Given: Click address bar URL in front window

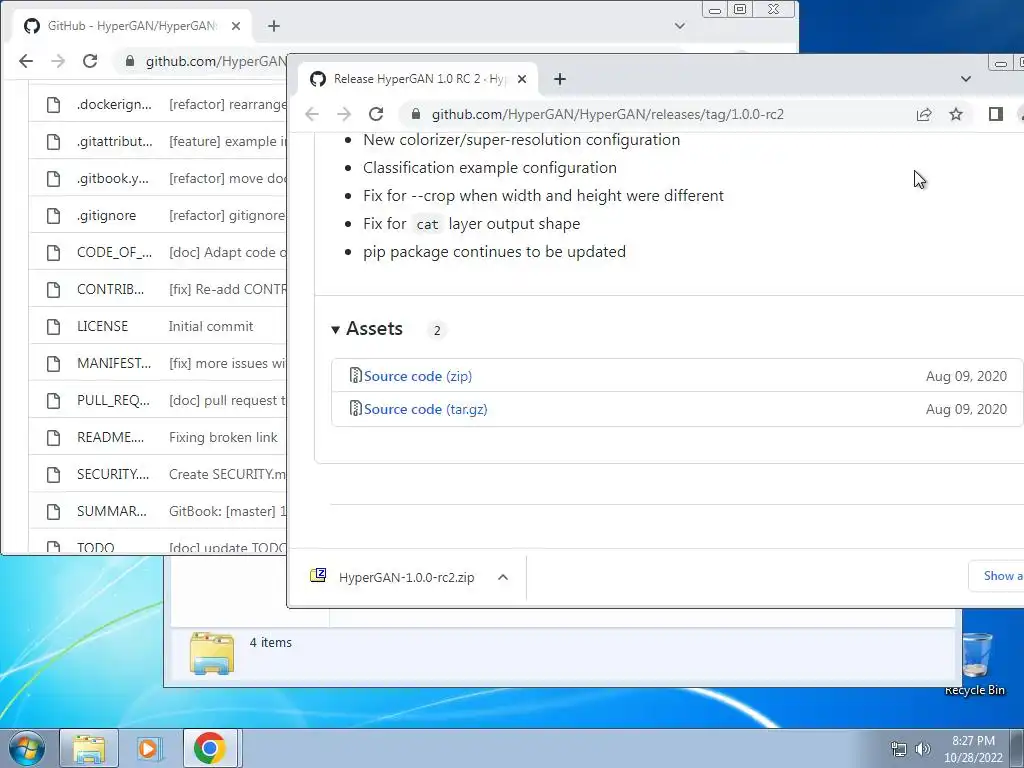Looking at the screenshot, I should (607, 114).
